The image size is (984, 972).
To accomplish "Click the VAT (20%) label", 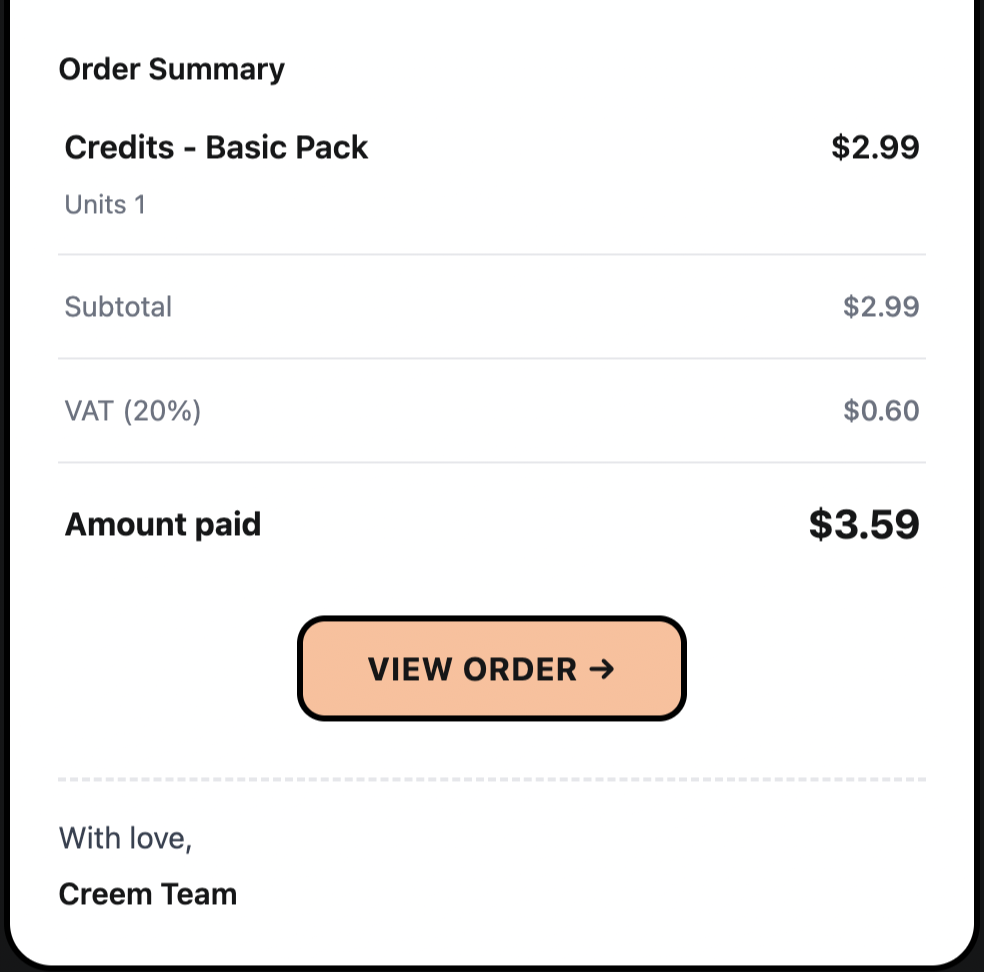I will [x=133, y=411].
